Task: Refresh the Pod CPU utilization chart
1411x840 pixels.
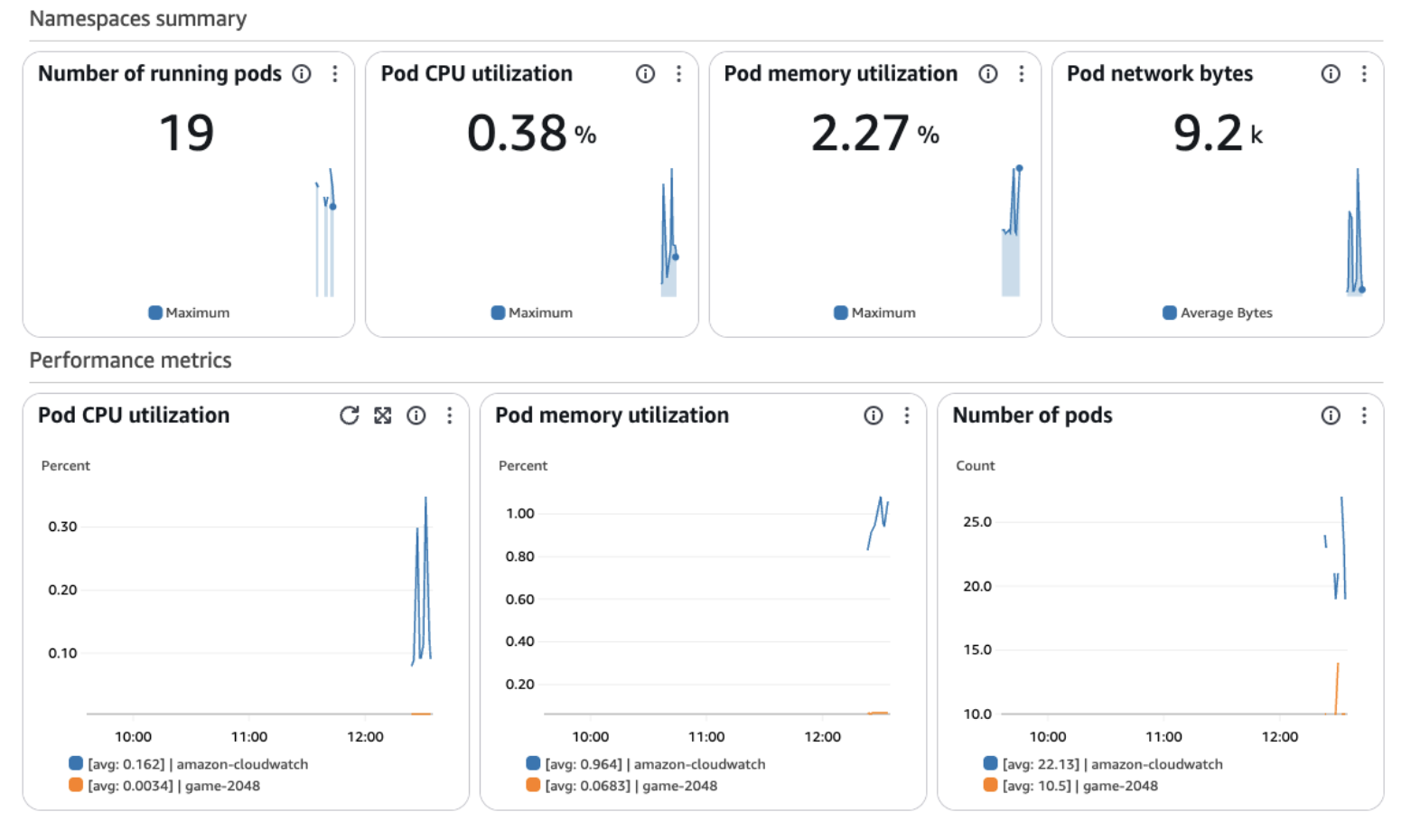Action: coord(350,415)
